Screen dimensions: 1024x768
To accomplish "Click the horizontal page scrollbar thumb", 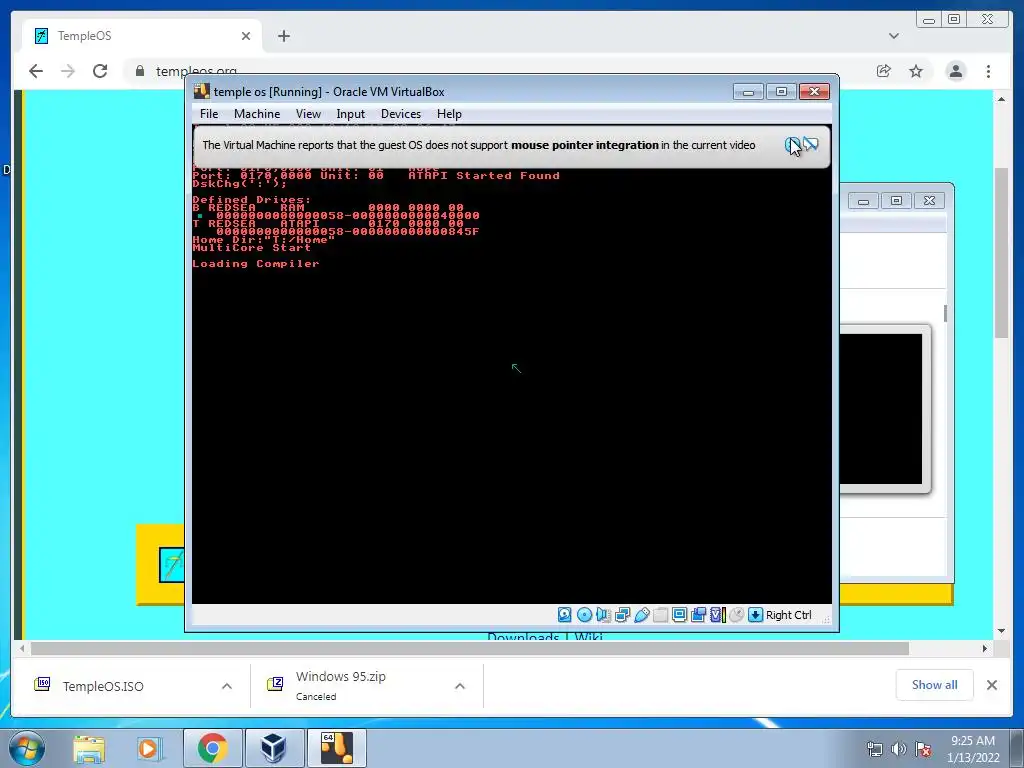I will coord(470,648).
